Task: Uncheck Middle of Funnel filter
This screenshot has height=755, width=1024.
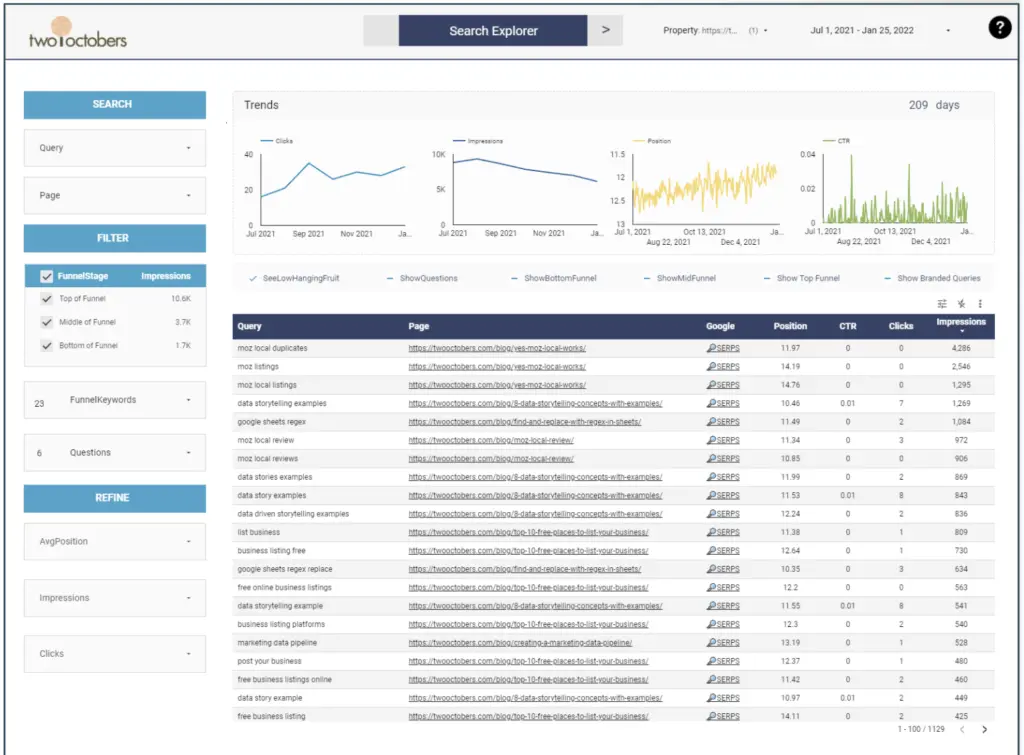Action: point(46,322)
